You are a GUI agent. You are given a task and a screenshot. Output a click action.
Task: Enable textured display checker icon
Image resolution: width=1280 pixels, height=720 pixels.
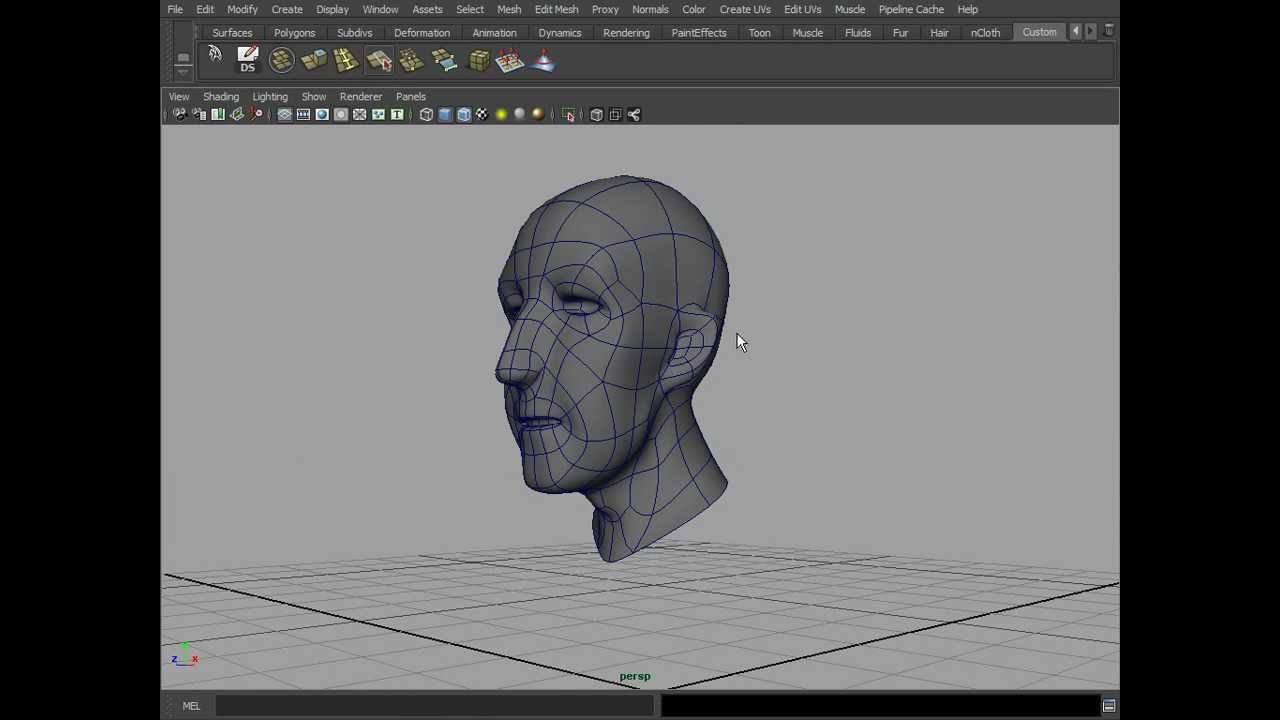coord(482,115)
